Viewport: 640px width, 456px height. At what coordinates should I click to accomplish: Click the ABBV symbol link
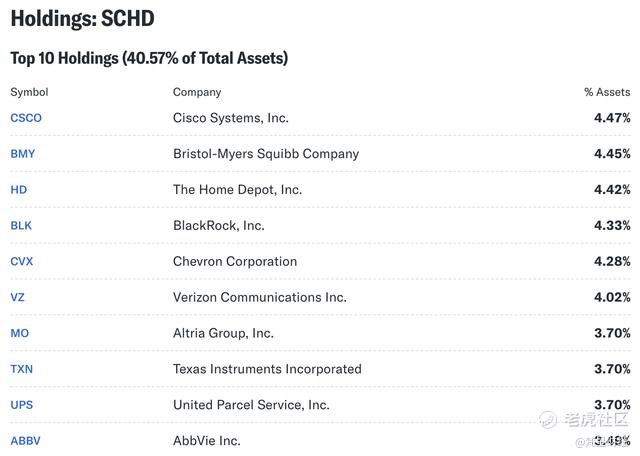point(26,441)
